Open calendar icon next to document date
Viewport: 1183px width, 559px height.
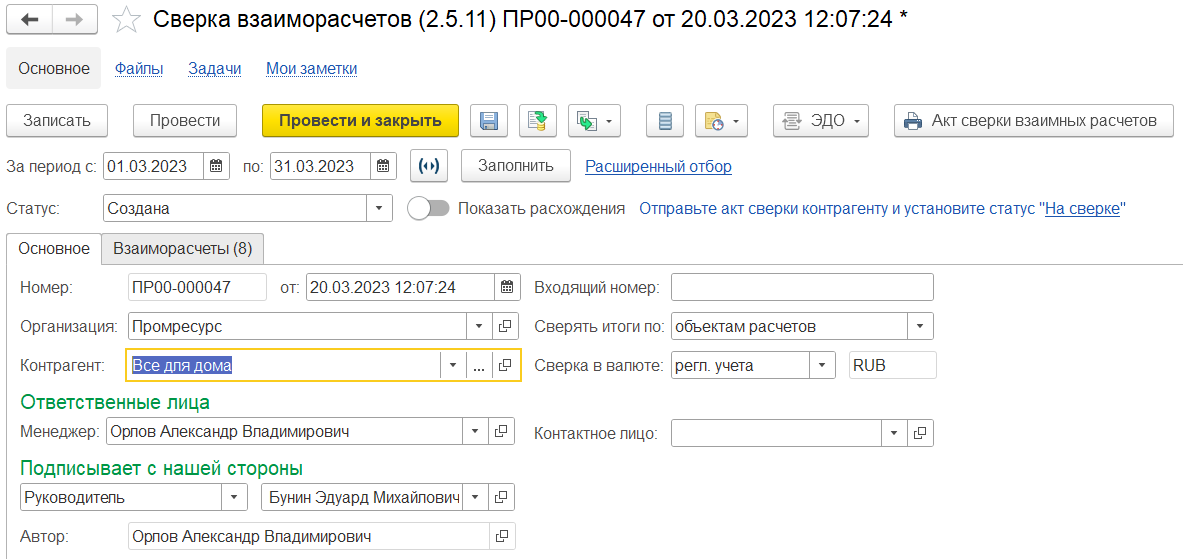tap(508, 287)
